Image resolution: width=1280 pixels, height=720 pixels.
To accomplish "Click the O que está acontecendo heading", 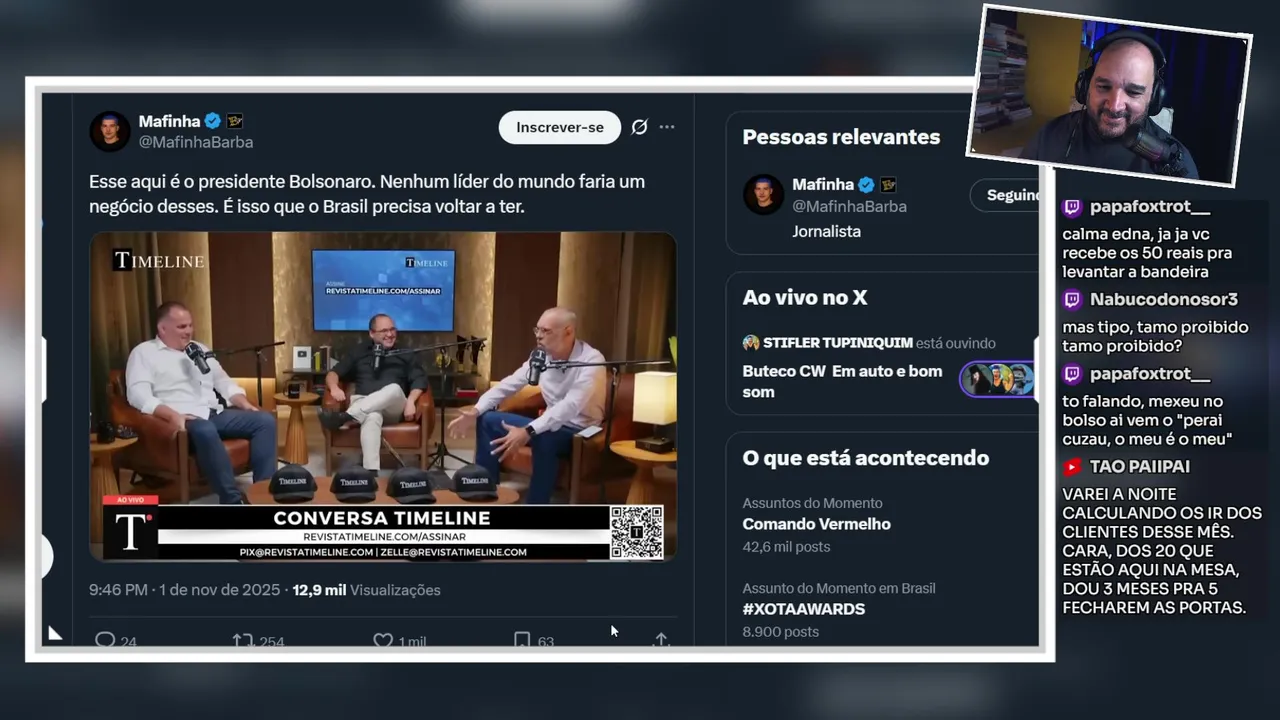I will pyautogui.click(x=865, y=458).
